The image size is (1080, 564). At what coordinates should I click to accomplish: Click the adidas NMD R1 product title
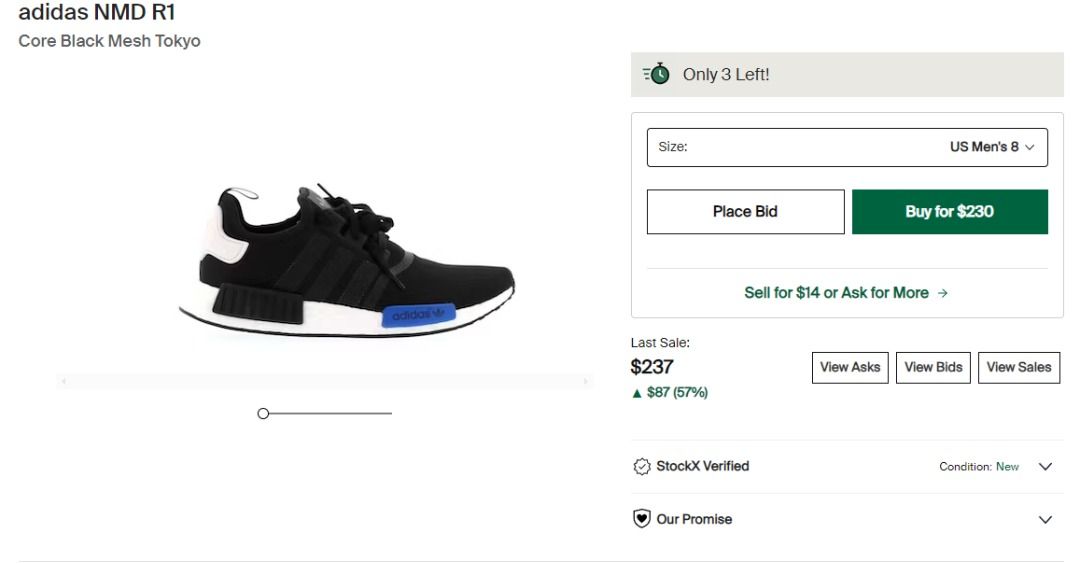click(x=97, y=13)
